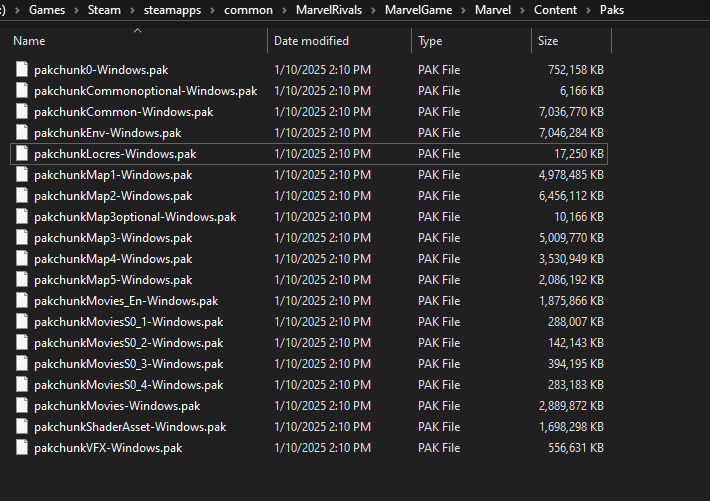Open the chevron after Content in breadcrumb
Image resolution: width=710 pixels, height=501 pixels.
point(588,10)
